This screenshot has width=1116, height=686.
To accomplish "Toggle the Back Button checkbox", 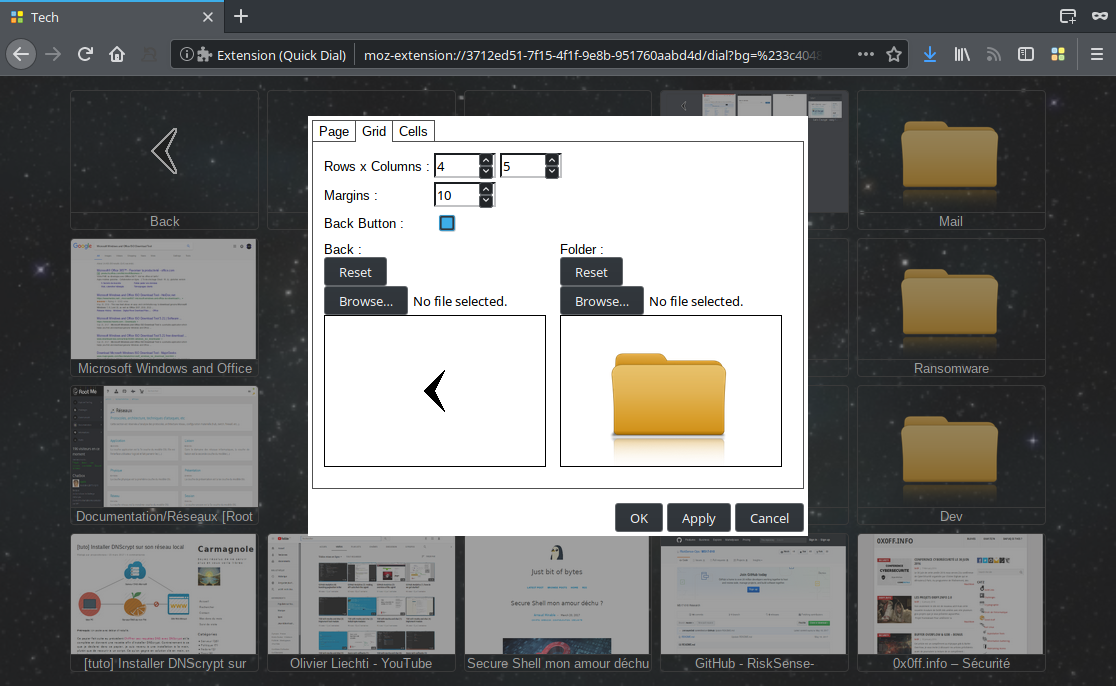I will pos(447,223).
